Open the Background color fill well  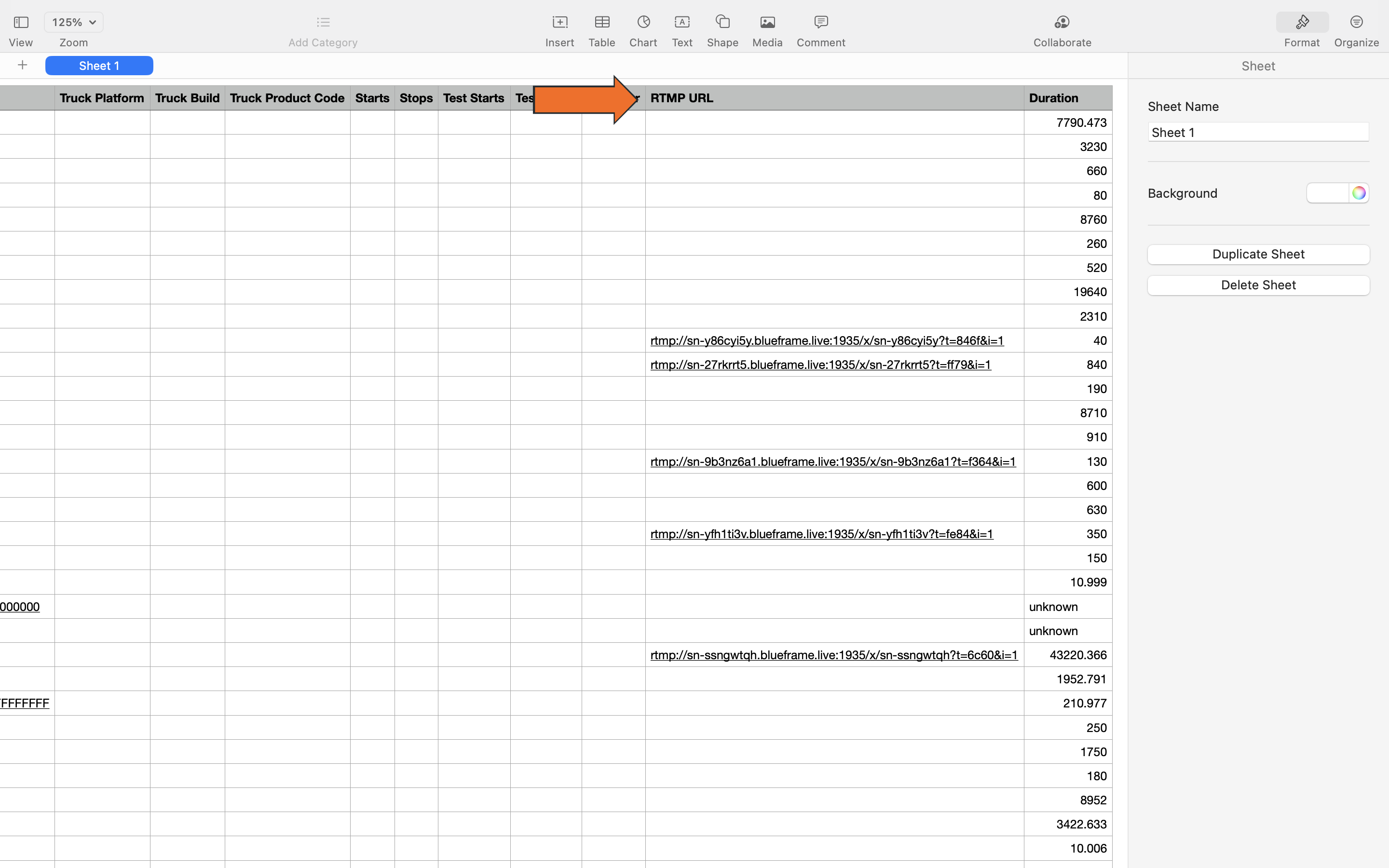pos(1327,193)
